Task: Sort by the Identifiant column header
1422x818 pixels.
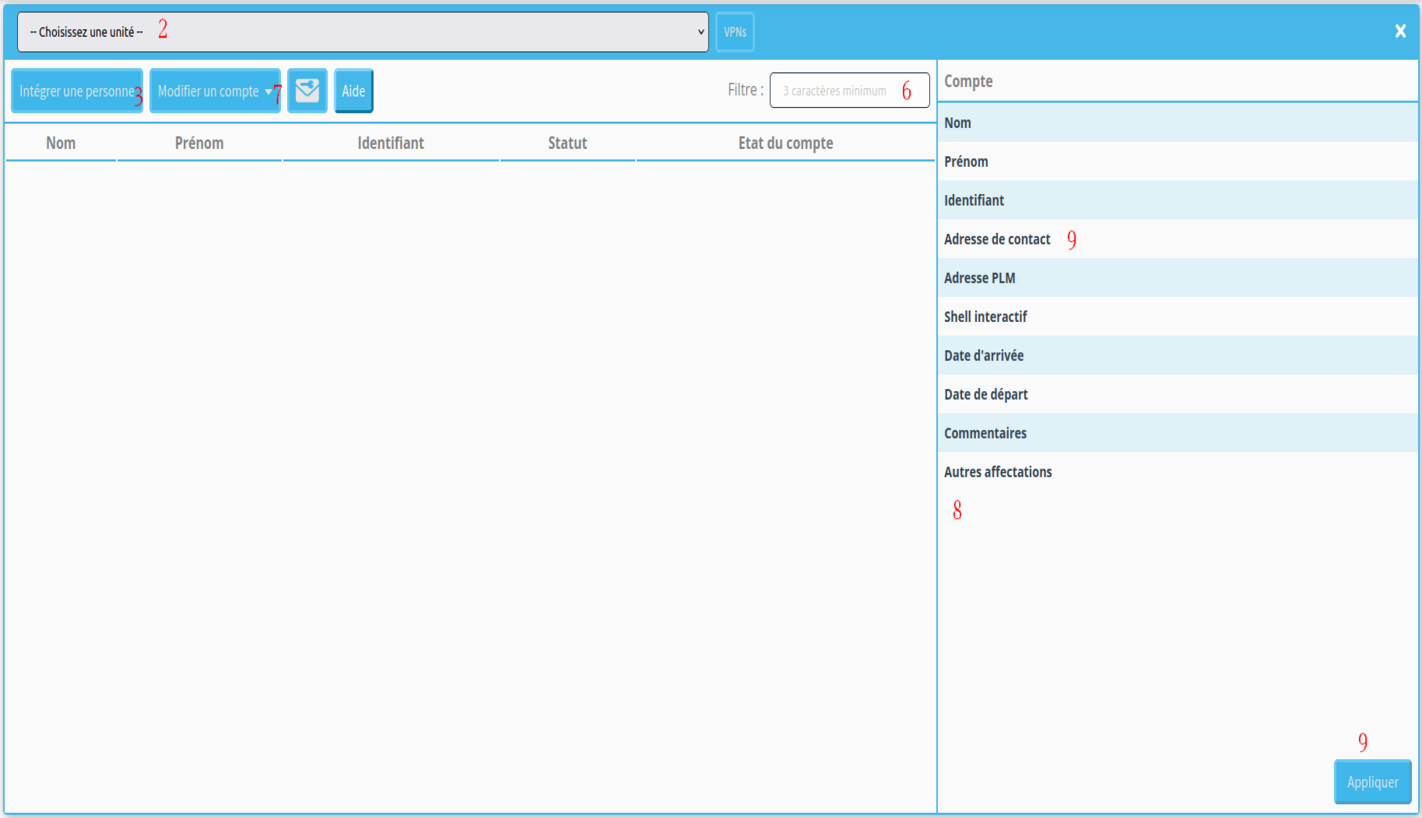Action: (x=390, y=143)
